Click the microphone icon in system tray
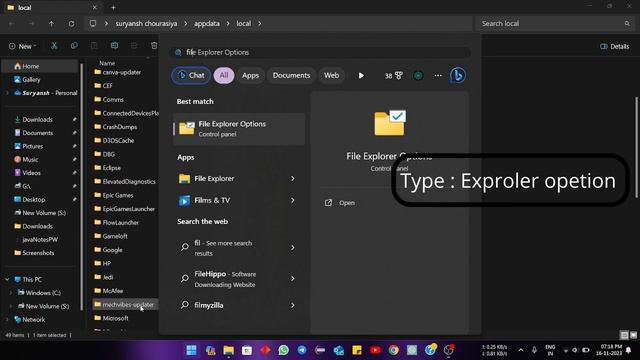This screenshot has height=360, width=640. [534, 350]
